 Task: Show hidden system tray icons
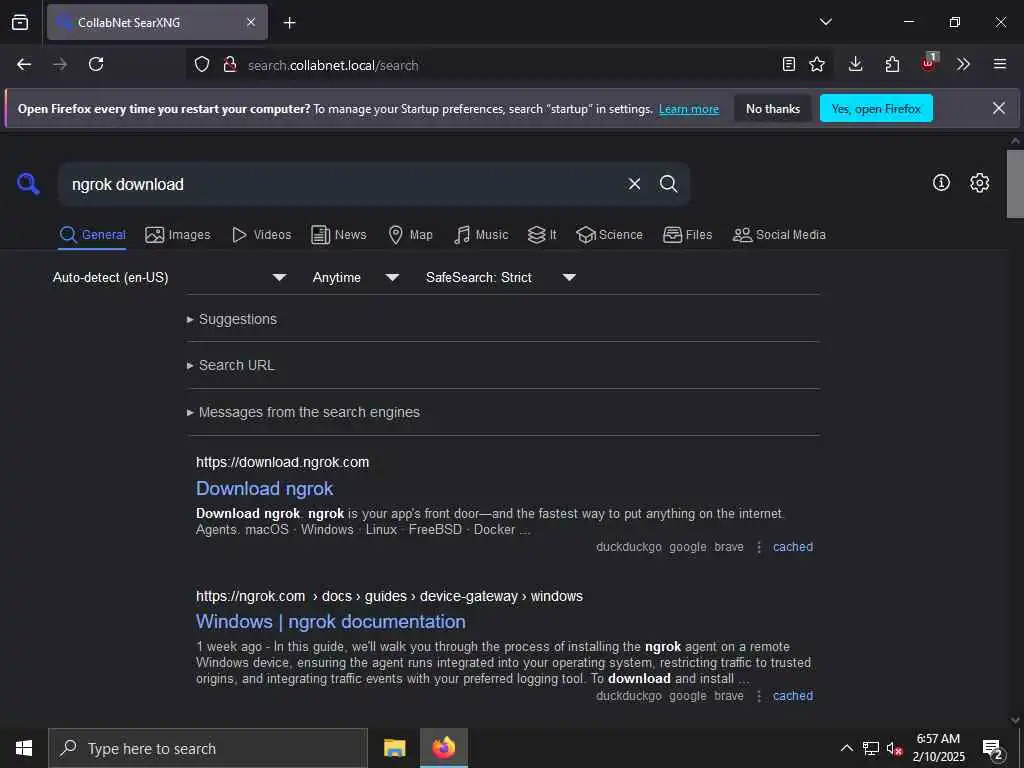(x=846, y=748)
